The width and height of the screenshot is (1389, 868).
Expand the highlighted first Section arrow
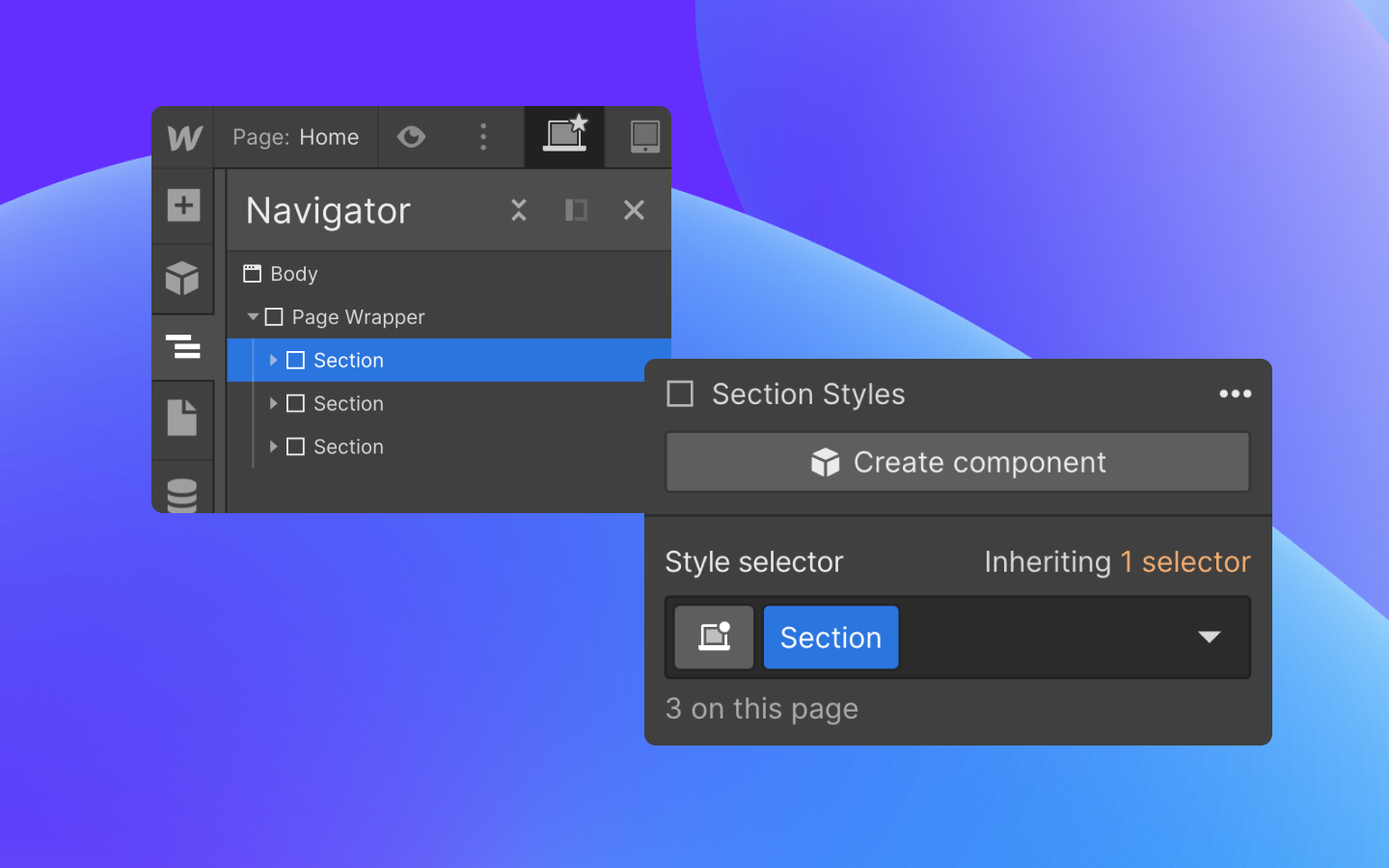click(x=273, y=360)
